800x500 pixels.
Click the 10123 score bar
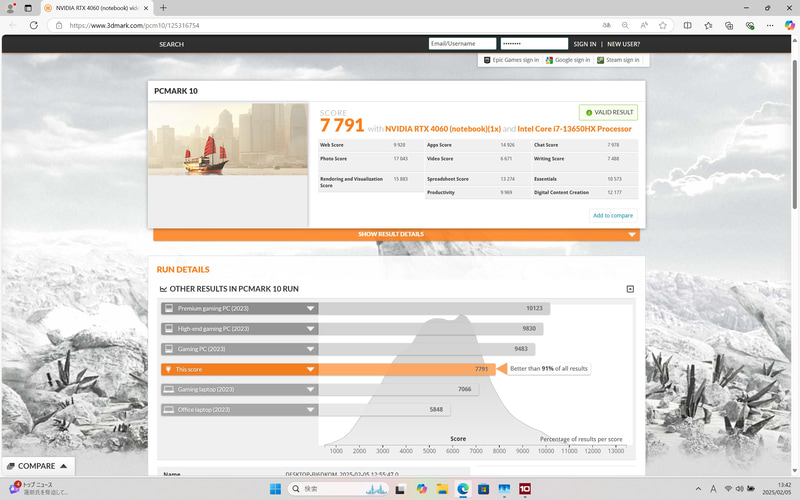click(x=434, y=308)
